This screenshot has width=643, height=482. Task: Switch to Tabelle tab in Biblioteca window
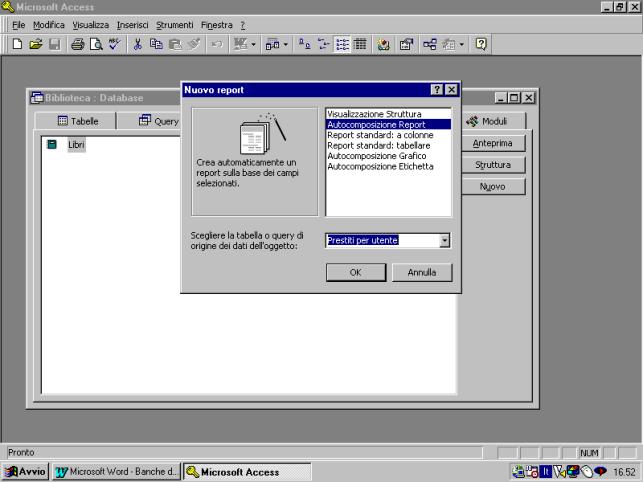coord(78,121)
